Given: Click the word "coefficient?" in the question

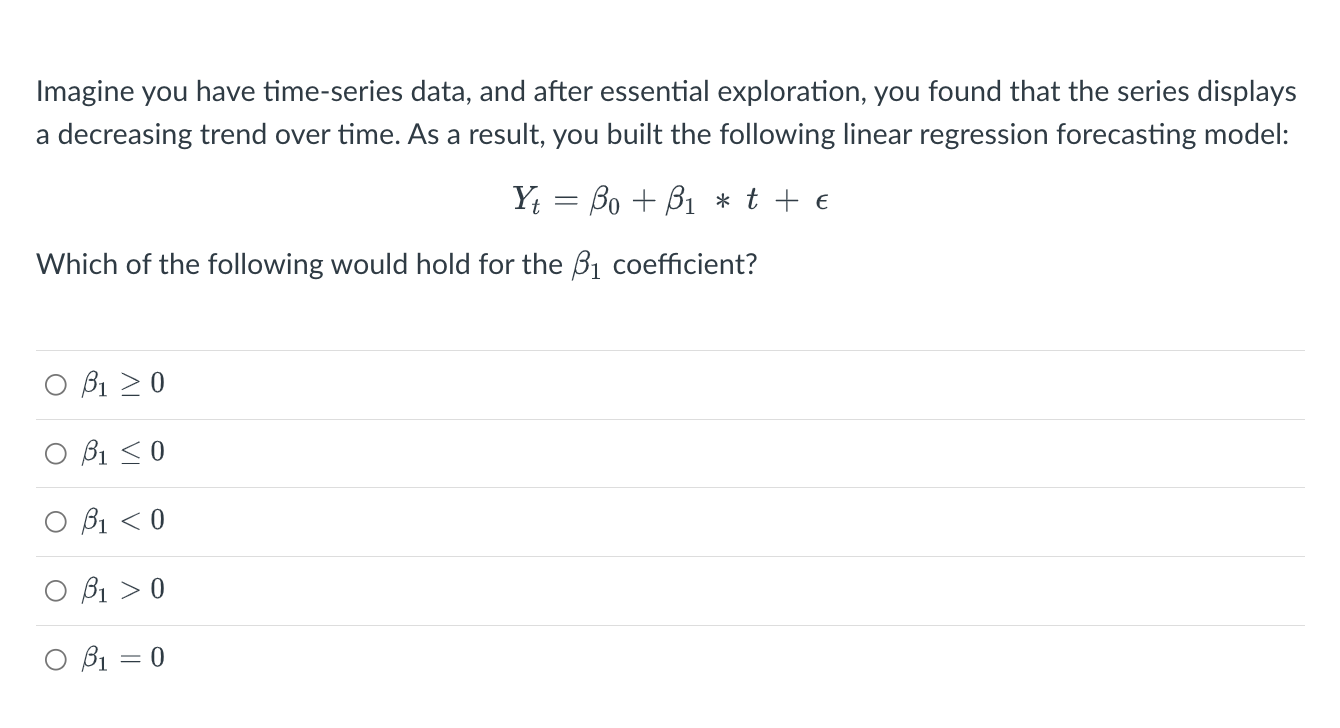Looking at the screenshot, I should tap(685, 265).
